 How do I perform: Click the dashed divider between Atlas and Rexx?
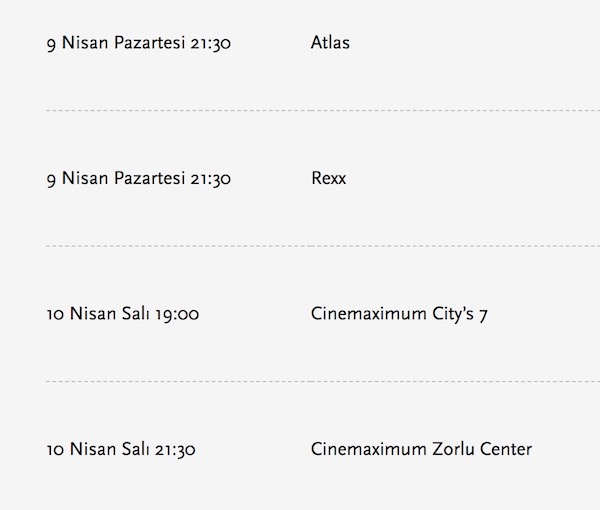(300, 110)
